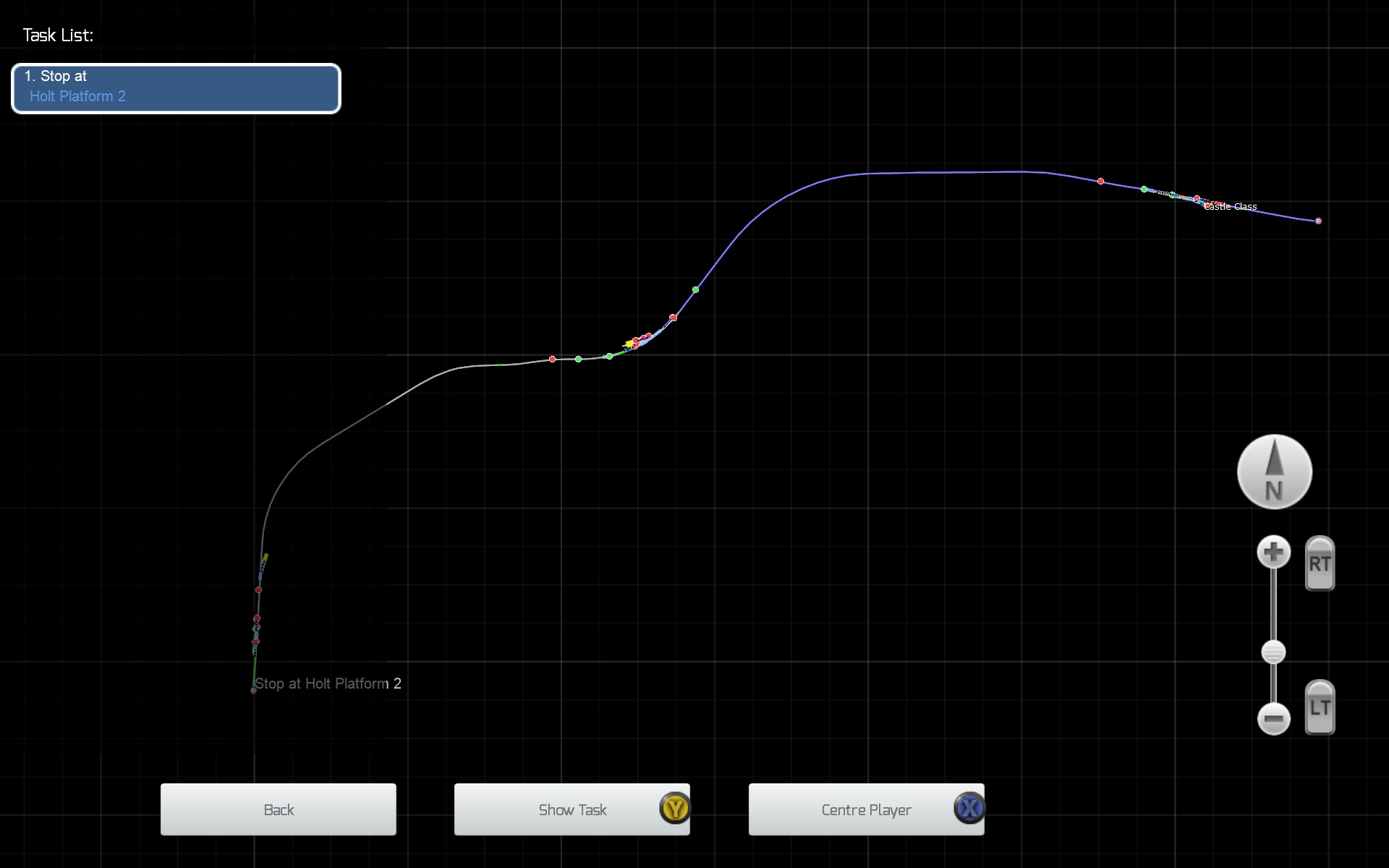Click the yellow arrow marker on mid track
The image size is (1389, 868).
click(x=629, y=344)
